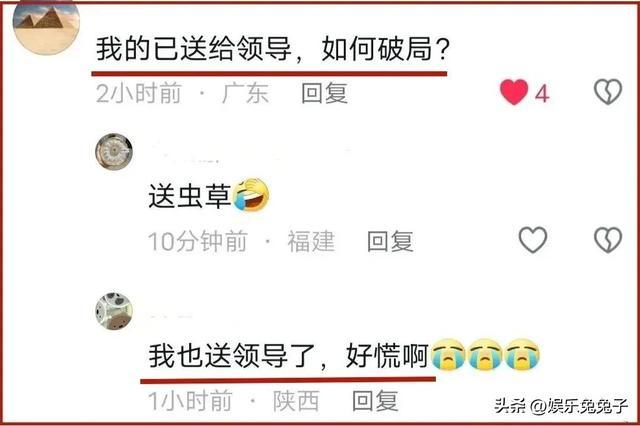Image resolution: width=640 pixels, height=426 pixels.
Task: Unlike the Guangdong comment with red heart
Action: (x=514, y=92)
